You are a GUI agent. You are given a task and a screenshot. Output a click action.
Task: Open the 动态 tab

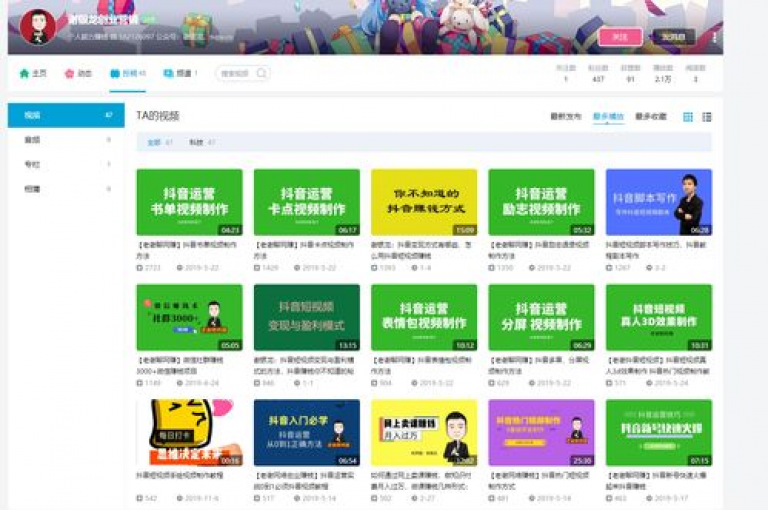[x=78, y=73]
